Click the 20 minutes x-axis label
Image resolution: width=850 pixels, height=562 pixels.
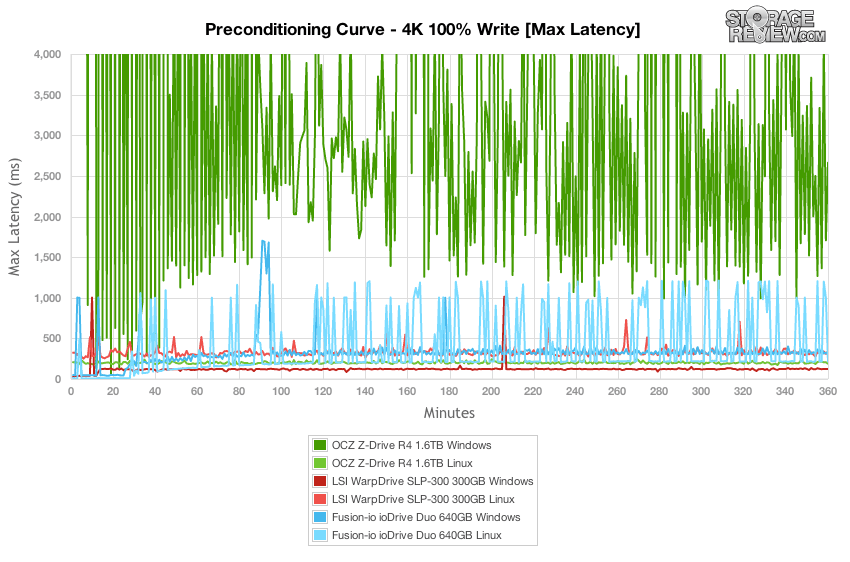(x=113, y=391)
